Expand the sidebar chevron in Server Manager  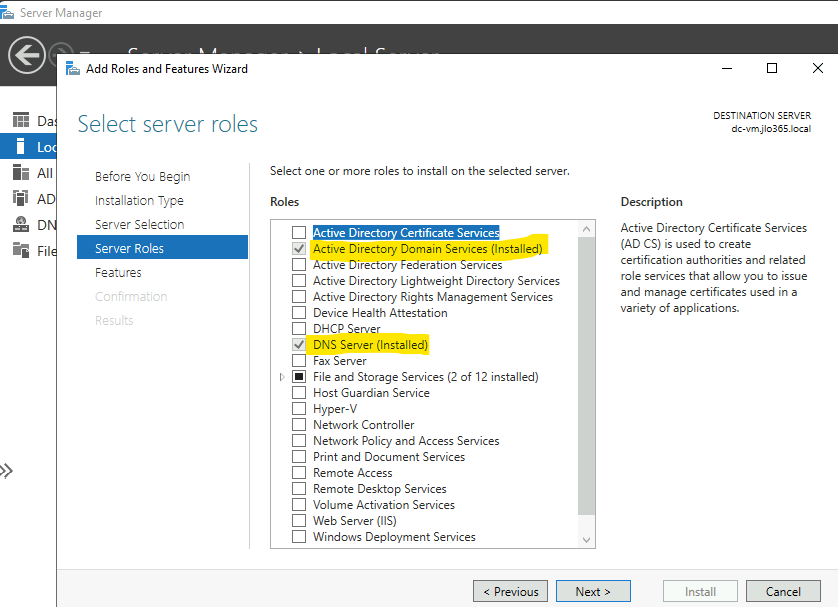(x=6, y=471)
